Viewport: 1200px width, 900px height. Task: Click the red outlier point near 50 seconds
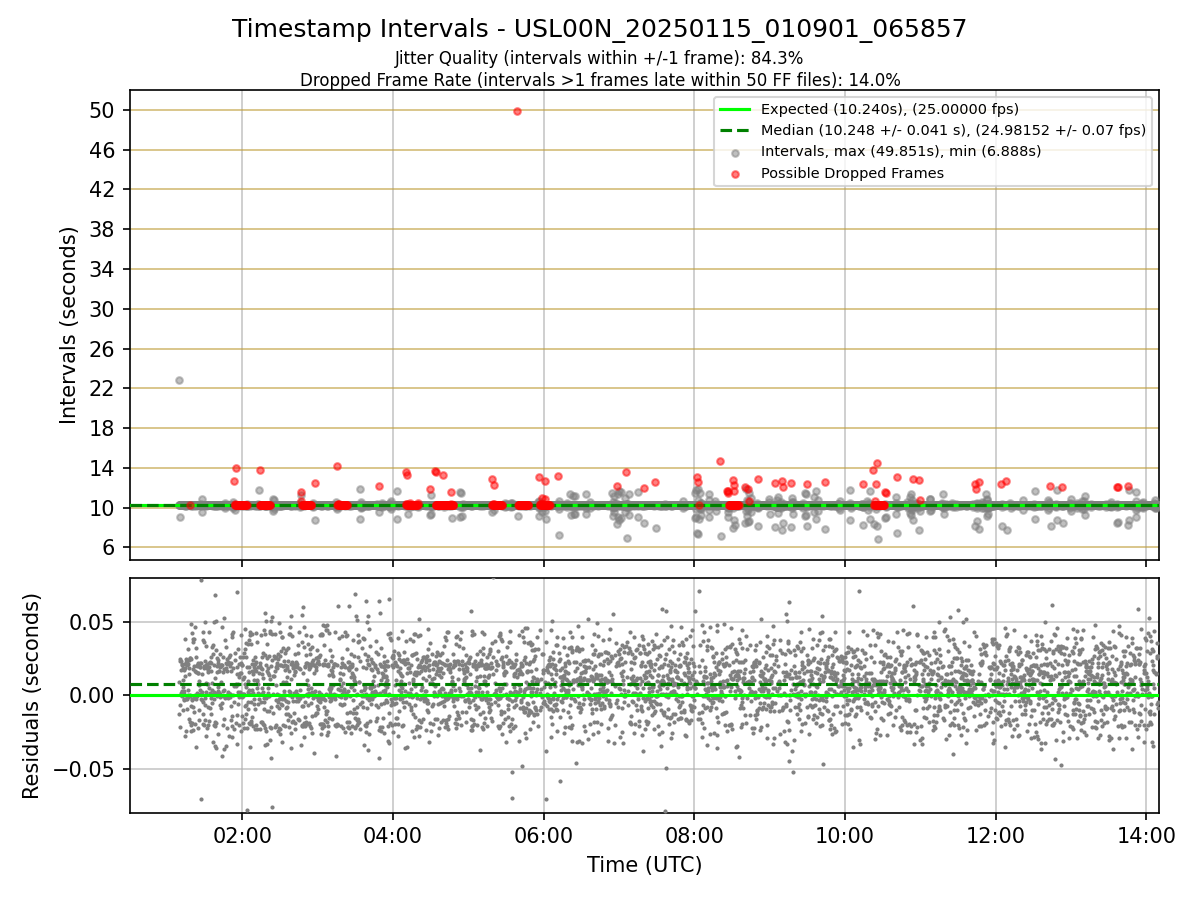click(x=517, y=111)
